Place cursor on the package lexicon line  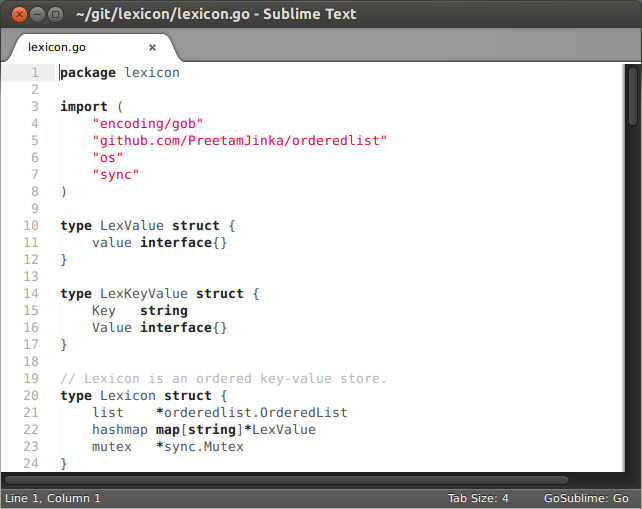[x=120, y=72]
